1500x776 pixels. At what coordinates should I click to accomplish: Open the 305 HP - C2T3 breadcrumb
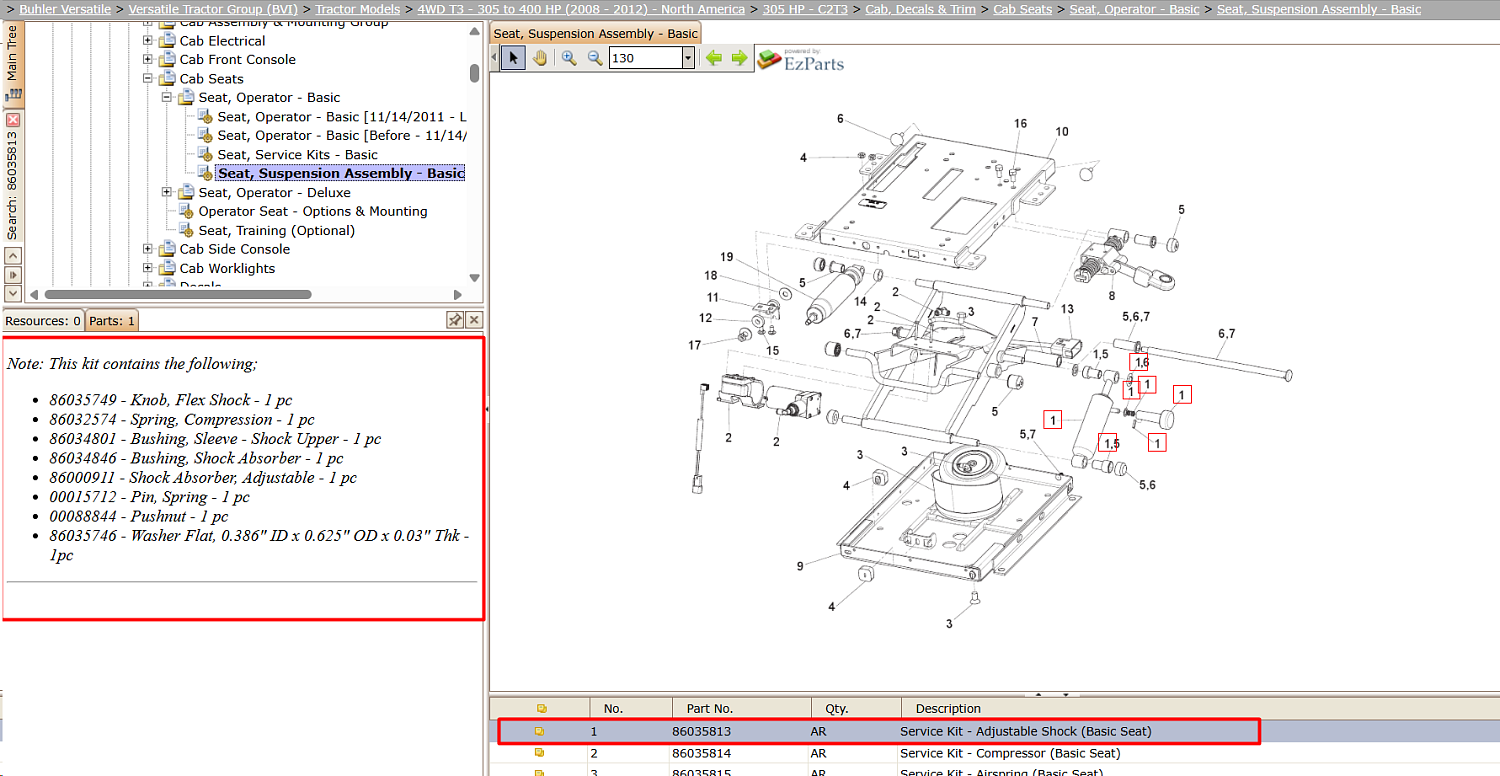point(805,9)
